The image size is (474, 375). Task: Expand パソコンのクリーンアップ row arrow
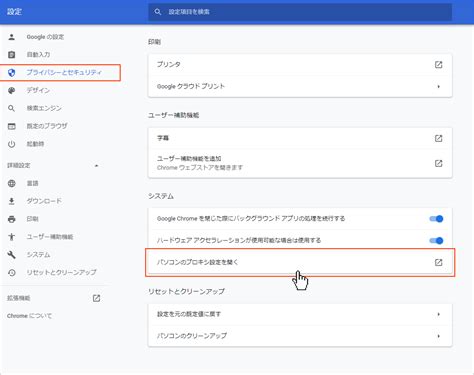coord(438,336)
